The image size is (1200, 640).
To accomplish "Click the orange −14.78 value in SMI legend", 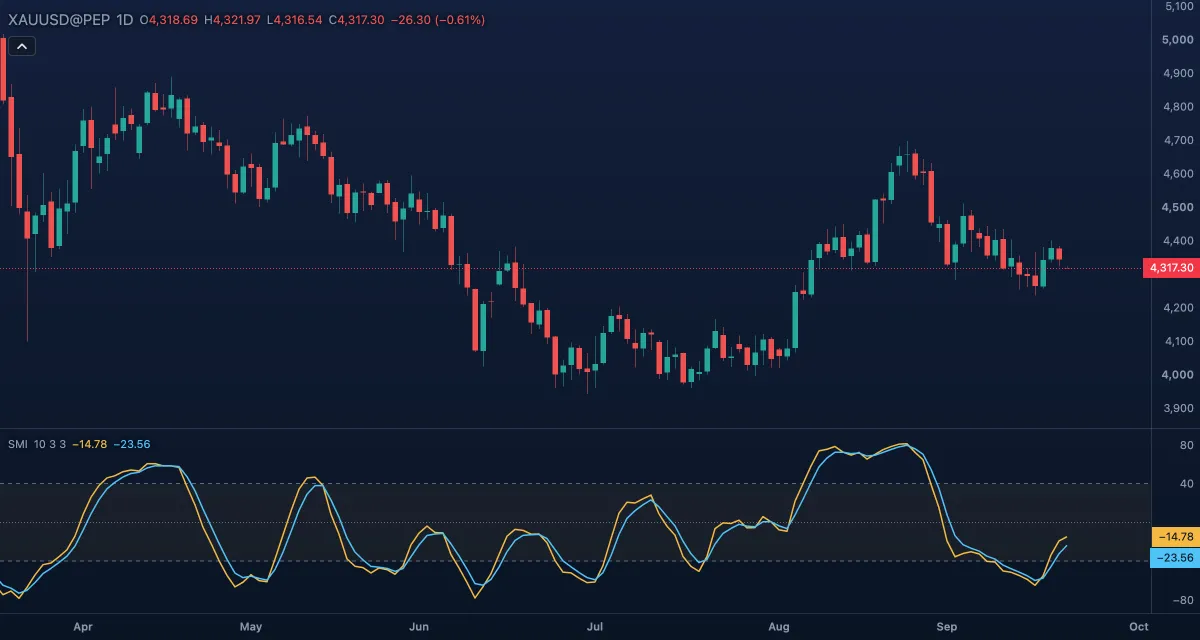I will point(89,444).
